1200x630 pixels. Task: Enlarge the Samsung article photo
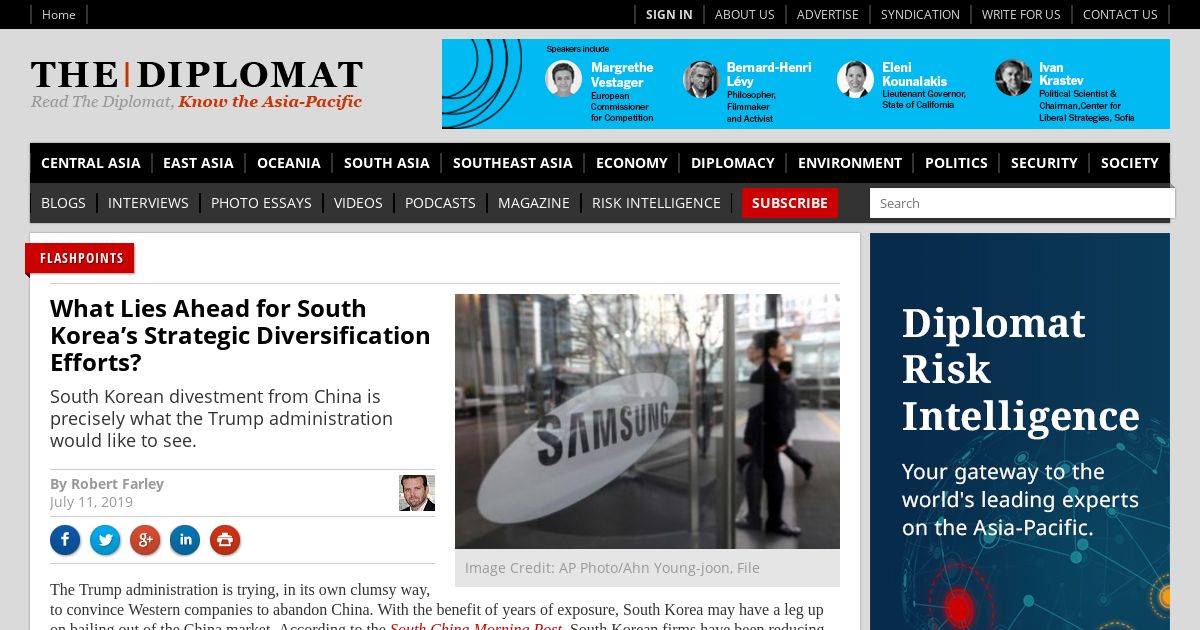coord(647,421)
